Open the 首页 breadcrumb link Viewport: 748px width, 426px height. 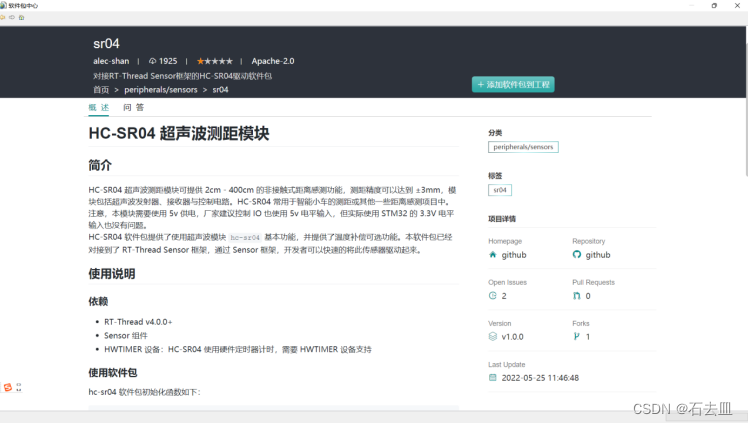(x=101, y=90)
